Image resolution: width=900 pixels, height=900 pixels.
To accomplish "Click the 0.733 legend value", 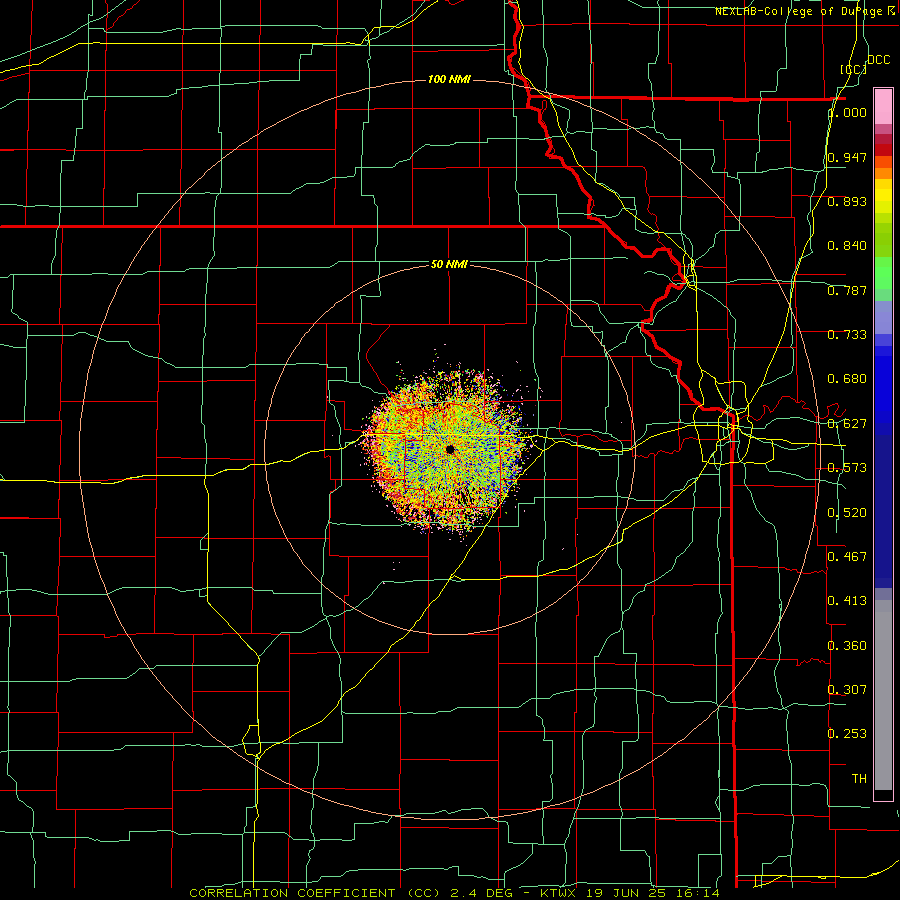I will (x=847, y=335).
